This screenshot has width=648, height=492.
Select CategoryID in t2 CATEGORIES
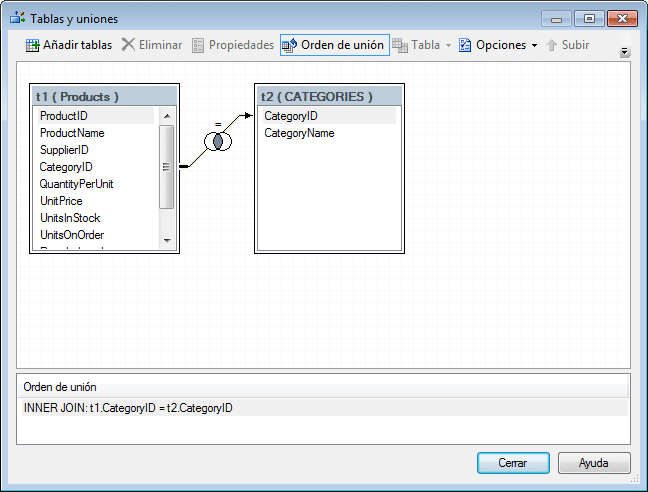point(329,116)
